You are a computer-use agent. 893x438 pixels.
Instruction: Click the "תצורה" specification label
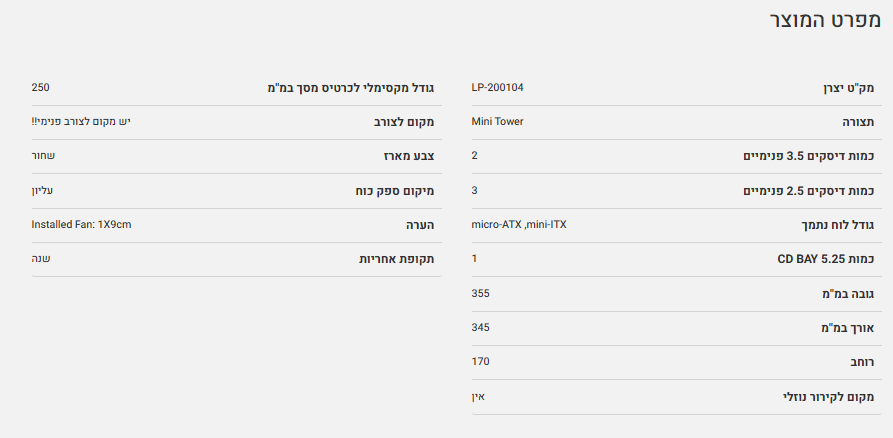coord(856,123)
